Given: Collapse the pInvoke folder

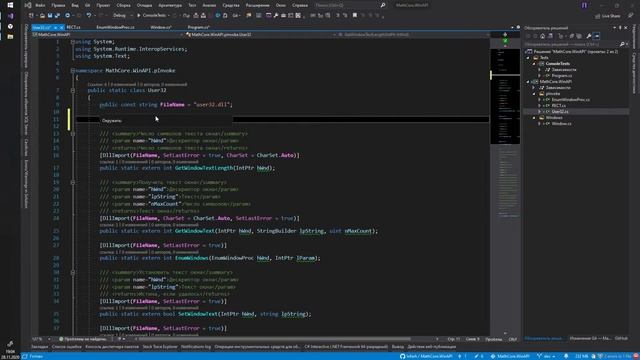Looking at the screenshot, I should (x=533, y=93).
